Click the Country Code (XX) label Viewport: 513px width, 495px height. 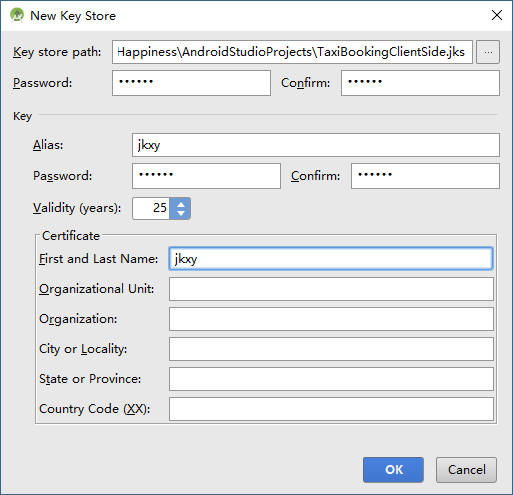point(95,409)
